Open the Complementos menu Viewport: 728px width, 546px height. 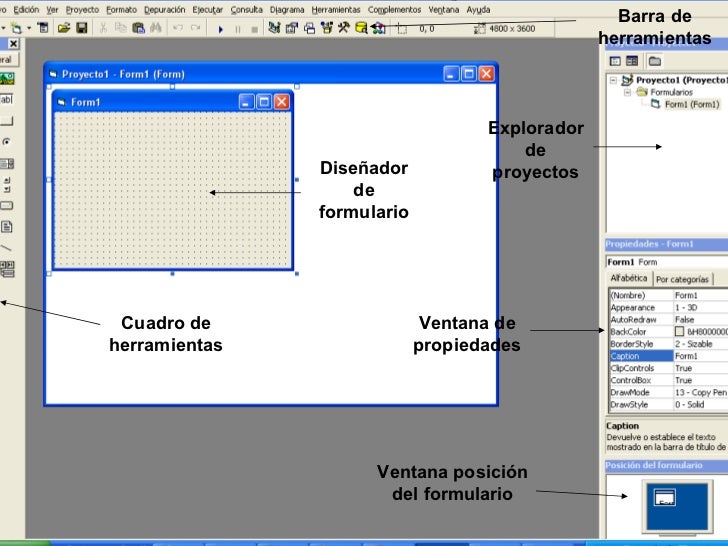click(x=394, y=9)
